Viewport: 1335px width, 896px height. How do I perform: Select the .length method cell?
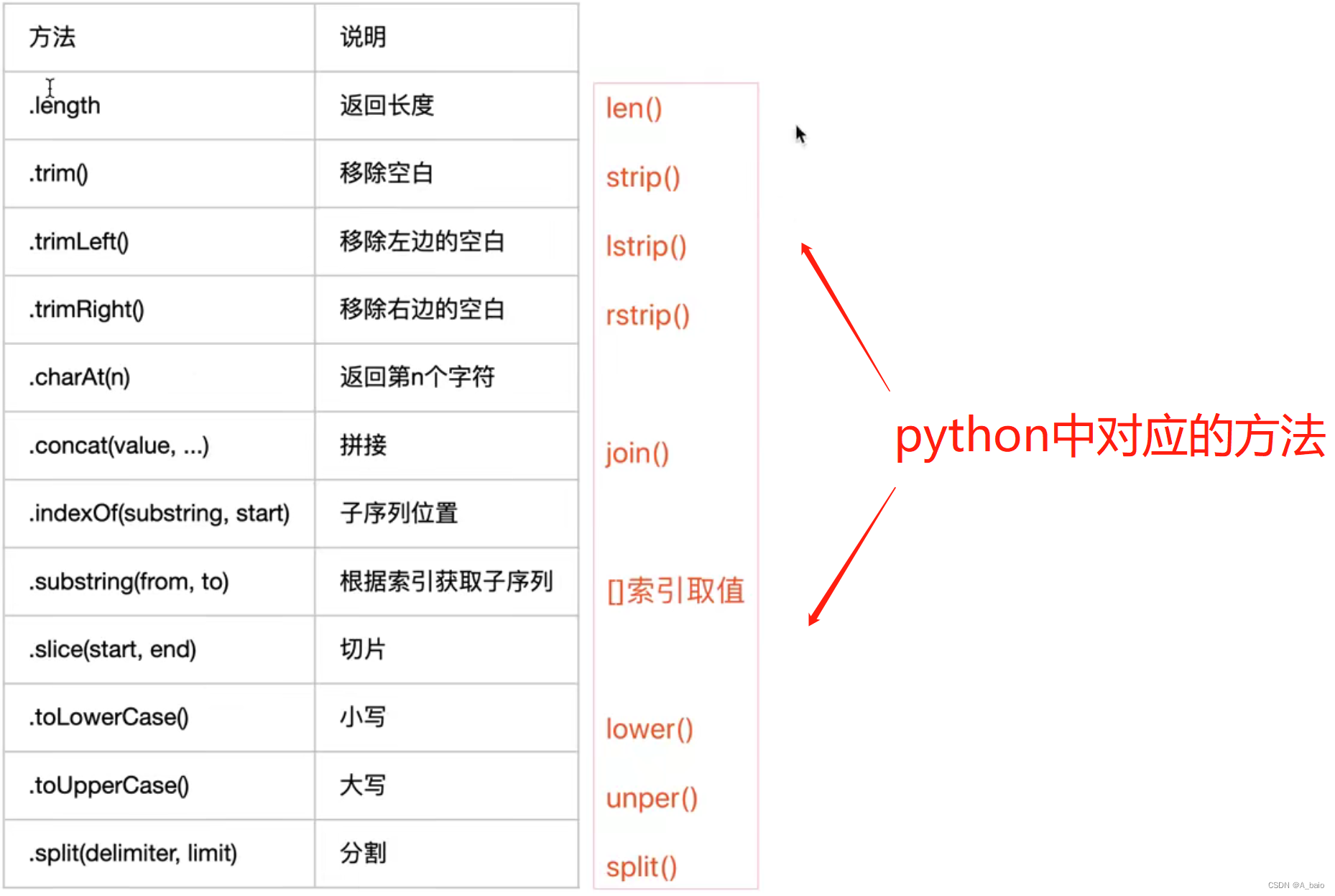[x=159, y=106]
